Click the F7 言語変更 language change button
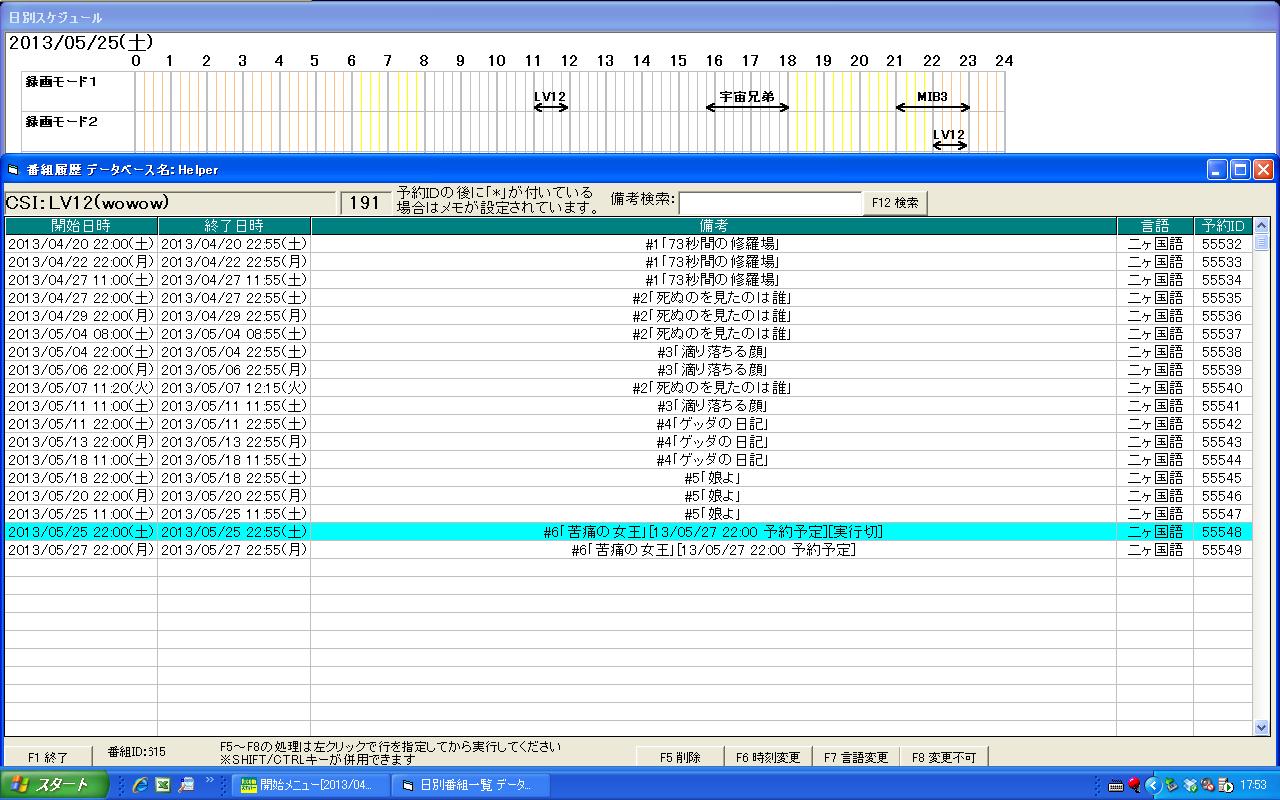This screenshot has width=1280, height=800. tap(856, 757)
